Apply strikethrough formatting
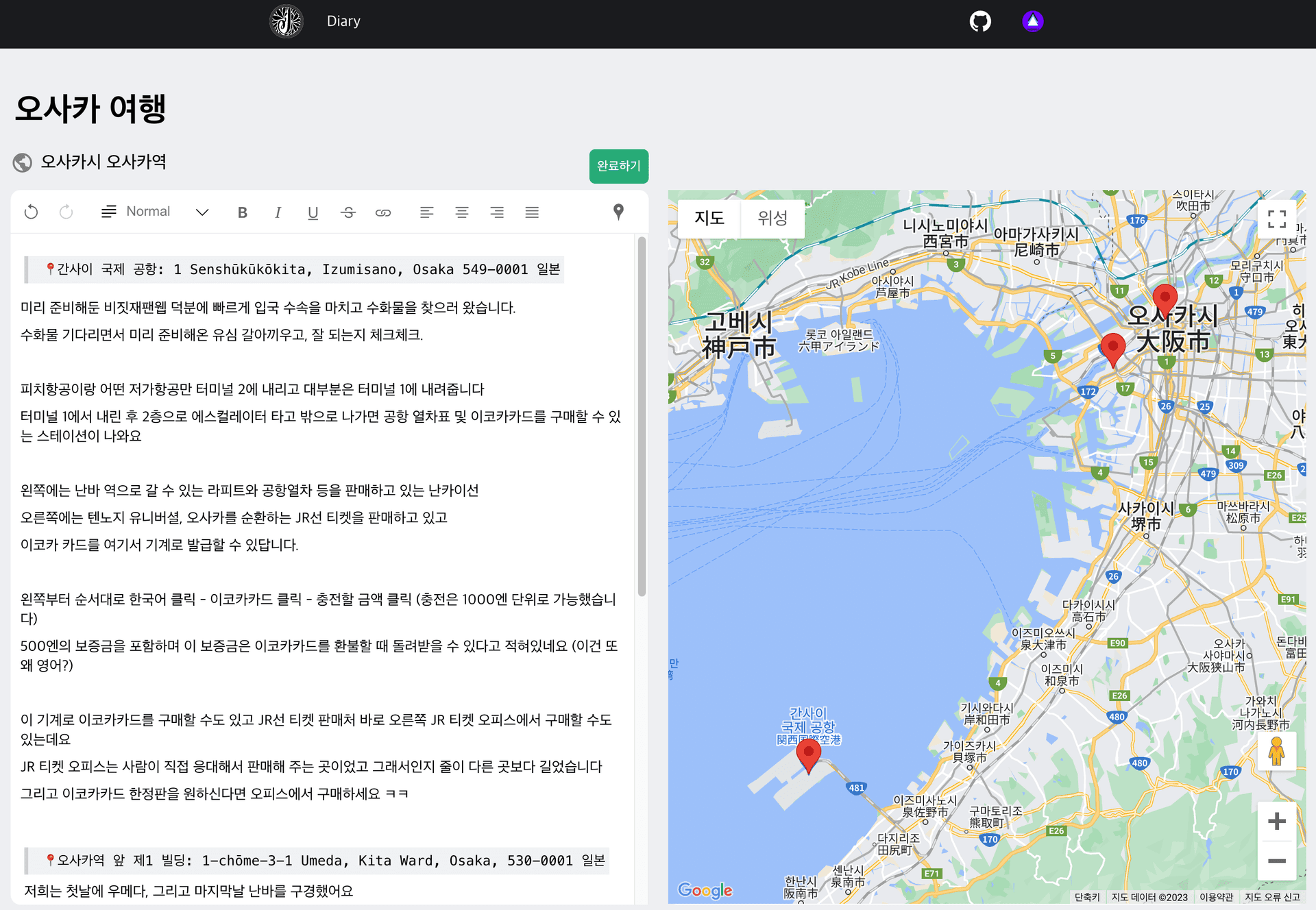The height and width of the screenshot is (910, 1316). click(x=348, y=212)
